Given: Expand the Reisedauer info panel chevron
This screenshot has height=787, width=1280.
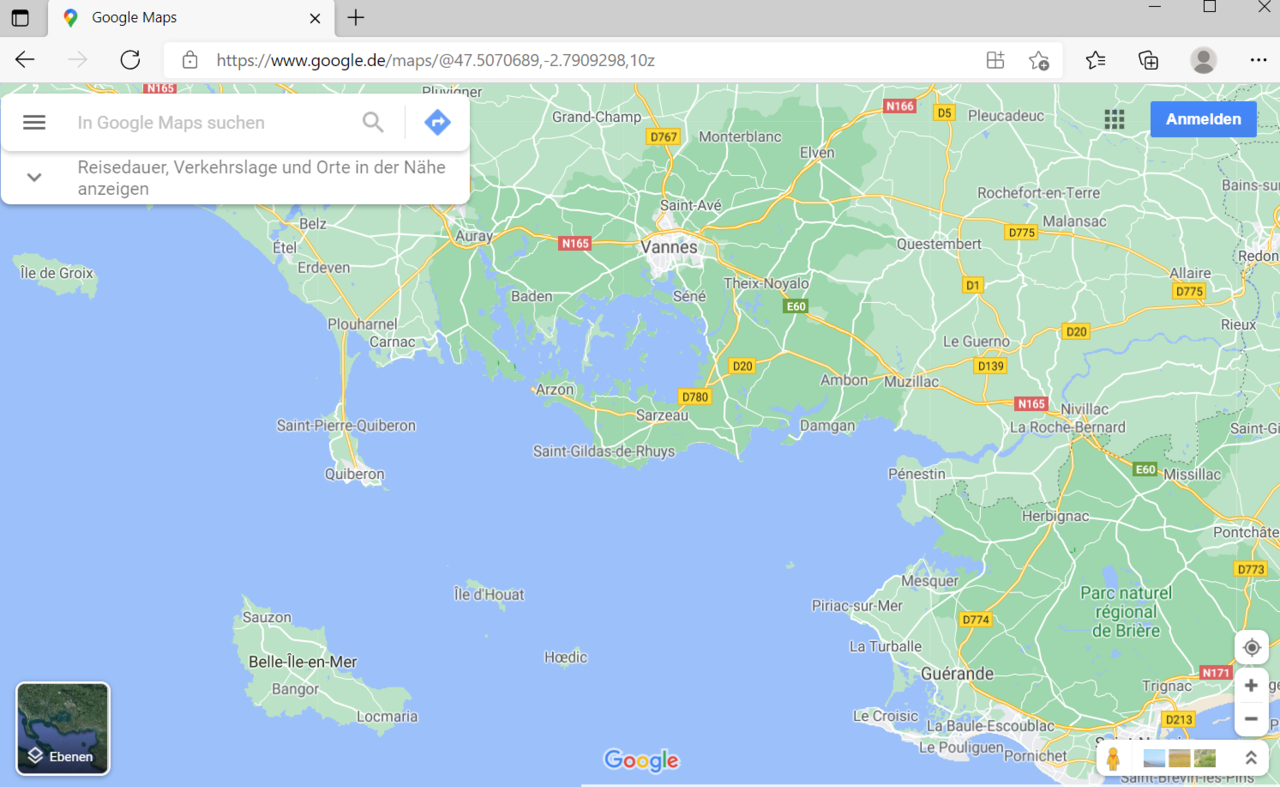Looking at the screenshot, I should click(x=34, y=177).
